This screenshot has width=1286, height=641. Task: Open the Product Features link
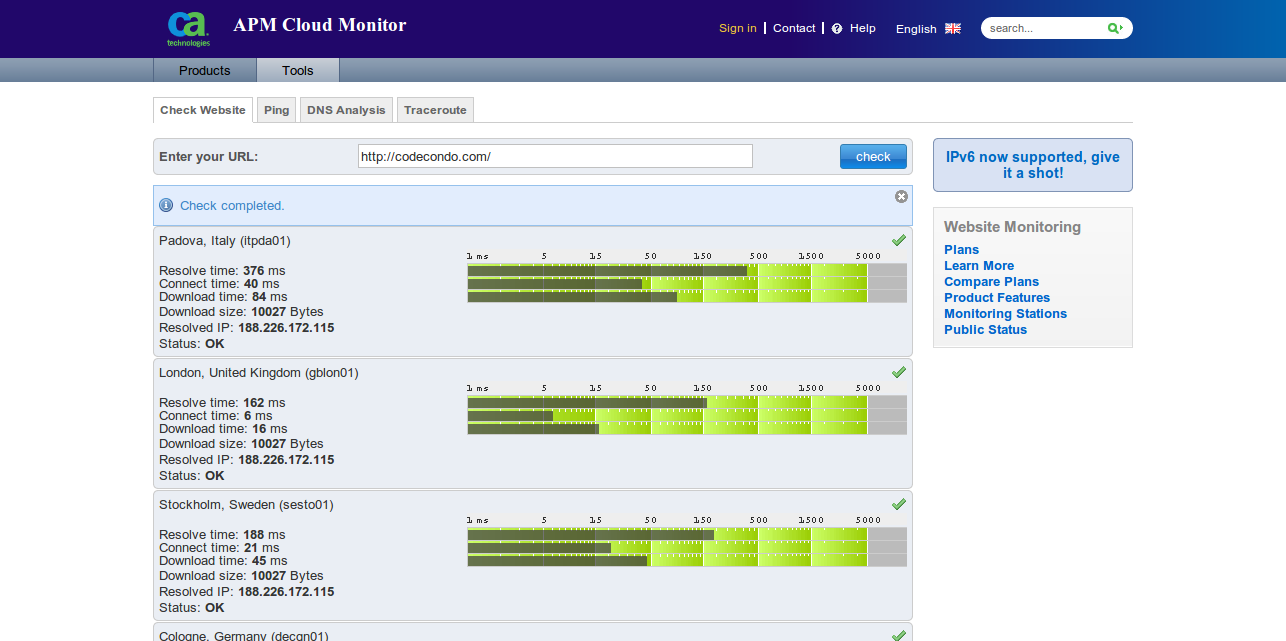997,298
